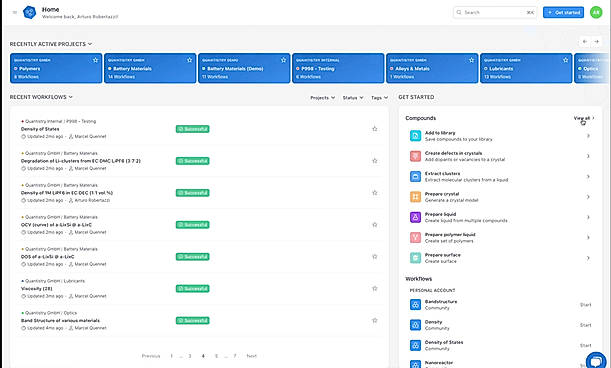Click the Prepare polymer liquid icon

pyautogui.click(x=415, y=237)
